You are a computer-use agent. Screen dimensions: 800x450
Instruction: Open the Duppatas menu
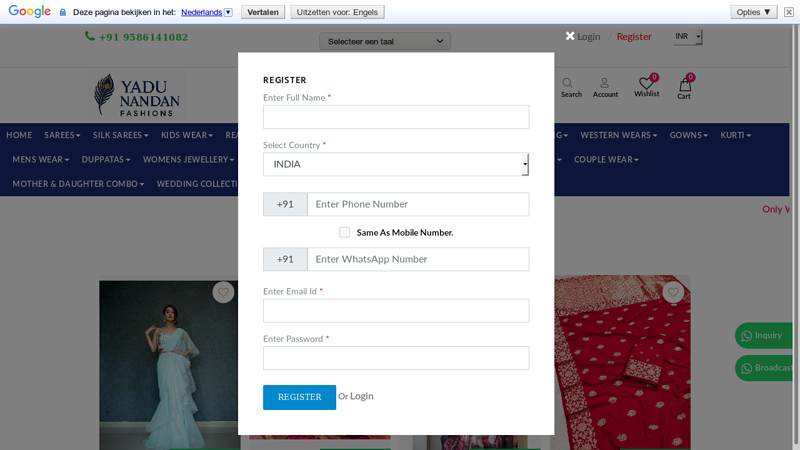(106, 160)
